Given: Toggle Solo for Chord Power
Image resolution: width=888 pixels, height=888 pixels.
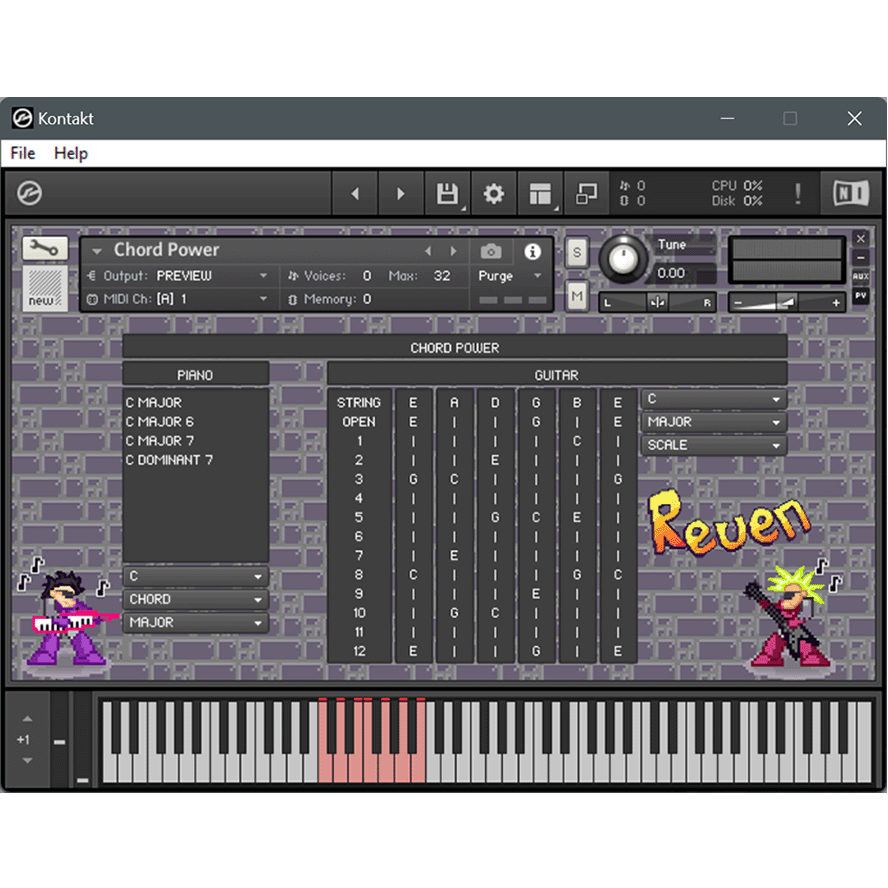Looking at the screenshot, I should click(577, 252).
